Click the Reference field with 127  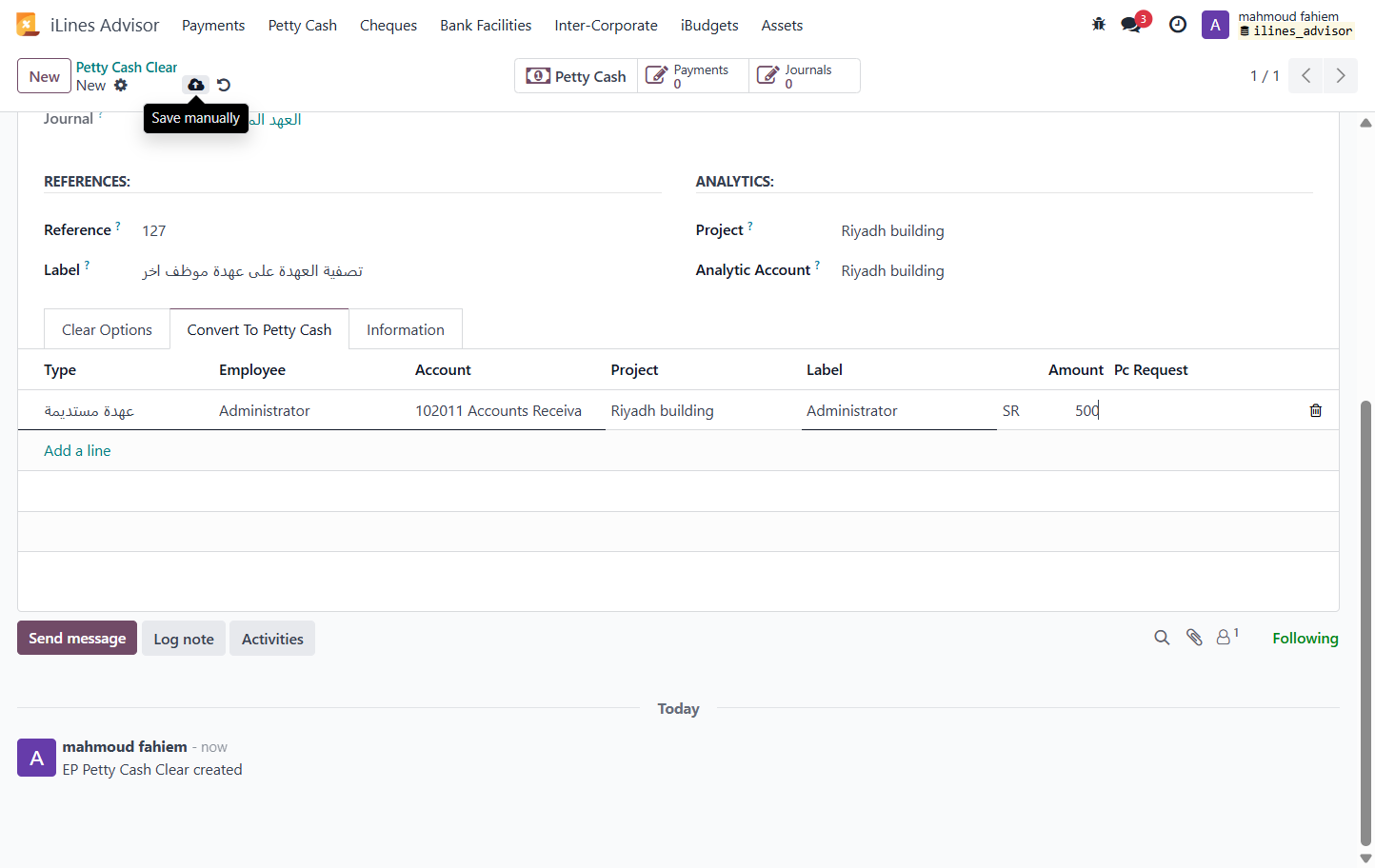(x=401, y=230)
